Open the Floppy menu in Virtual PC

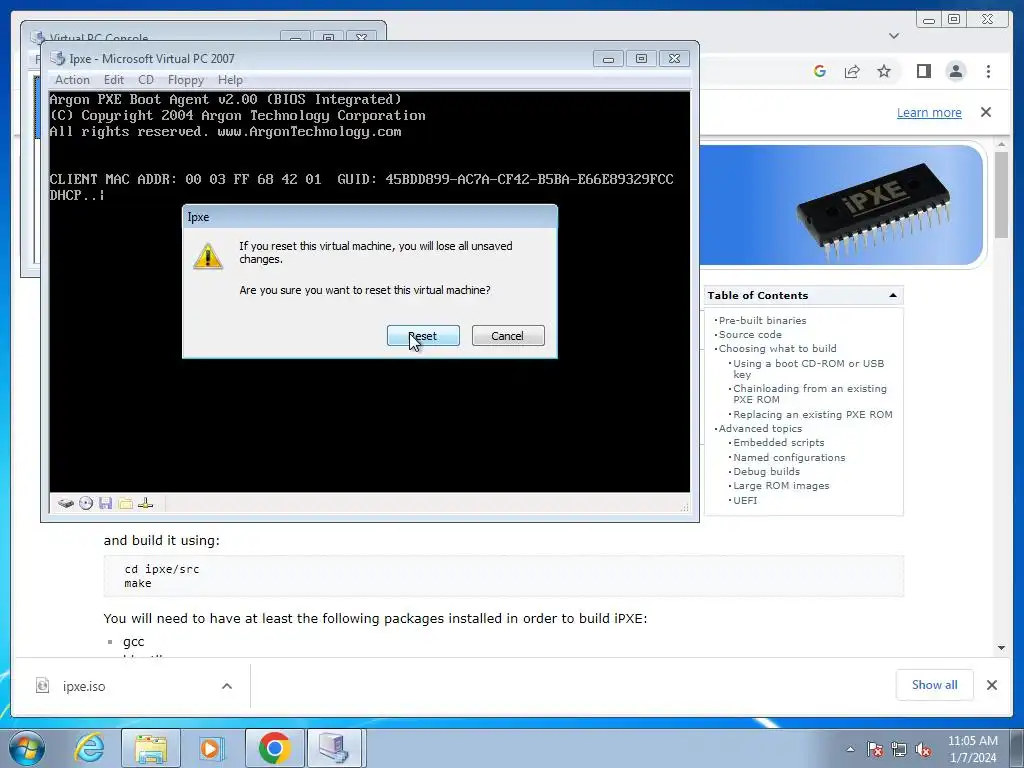[185, 80]
